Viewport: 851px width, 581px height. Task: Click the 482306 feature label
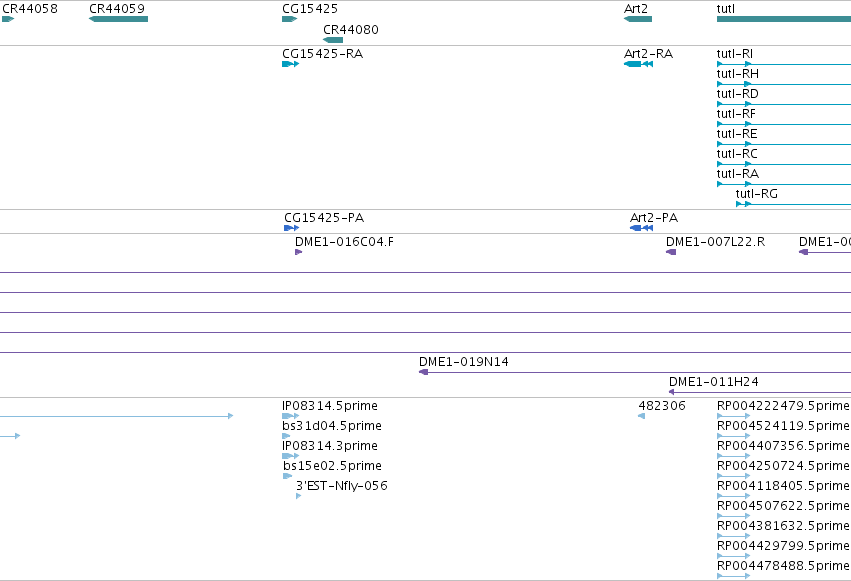[x=662, y=406]
